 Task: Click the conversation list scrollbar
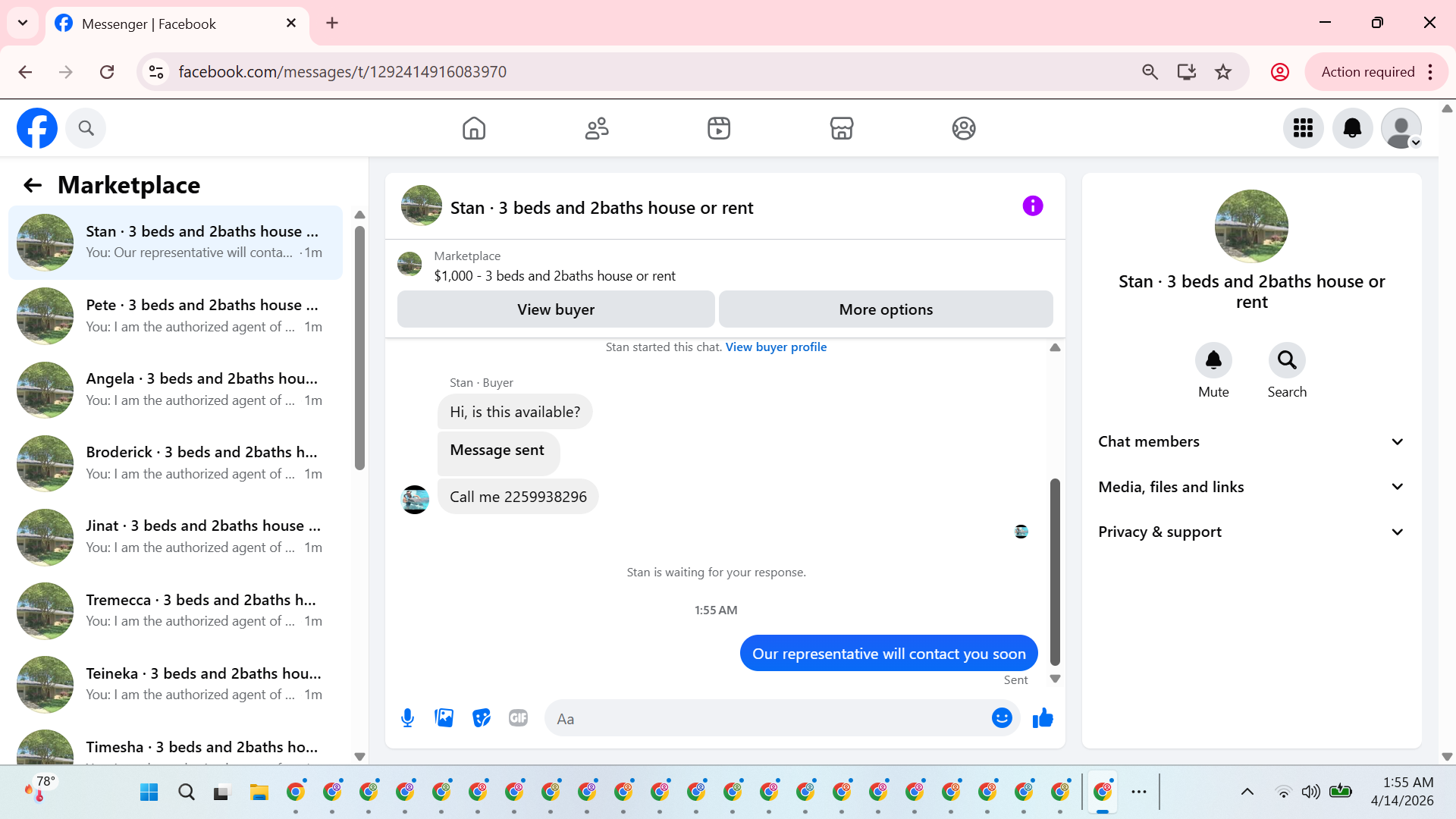click(359, 349)
